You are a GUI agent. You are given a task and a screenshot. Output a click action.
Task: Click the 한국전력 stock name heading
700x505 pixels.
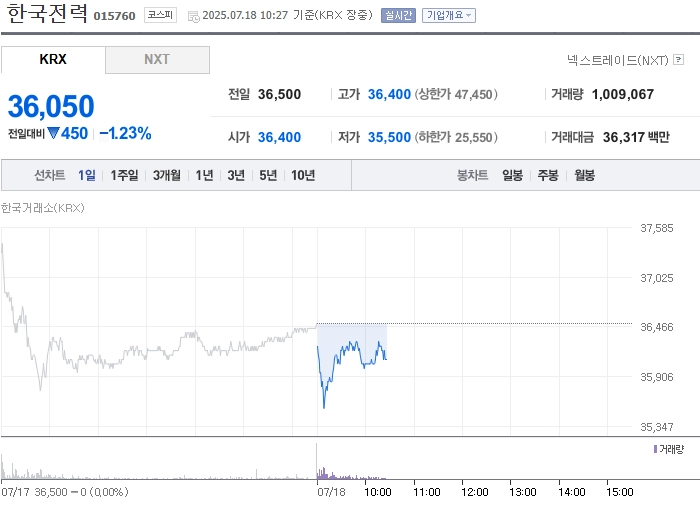(x=47, y=13)
